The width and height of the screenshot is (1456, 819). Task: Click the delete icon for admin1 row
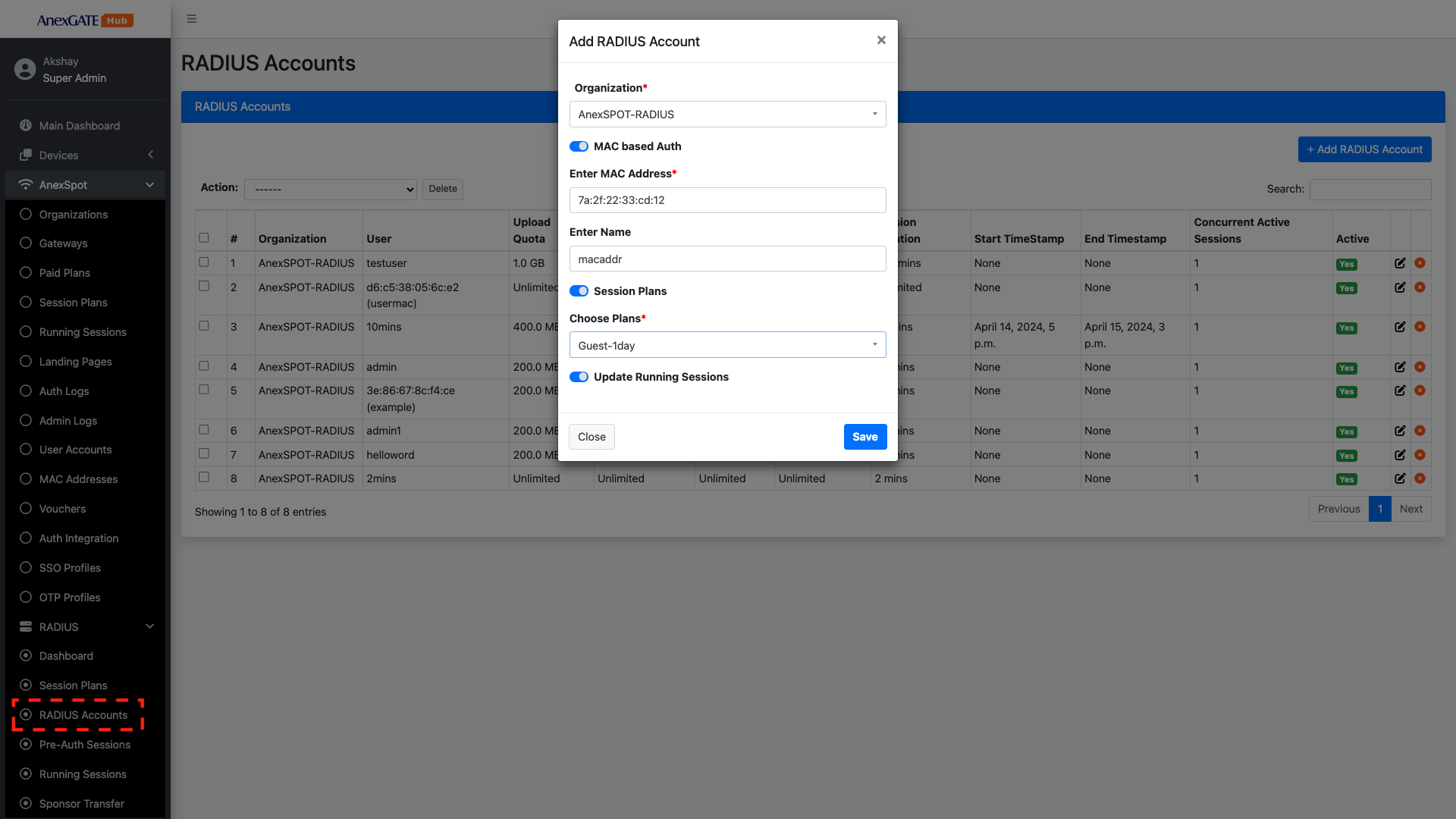[1420, 431]
